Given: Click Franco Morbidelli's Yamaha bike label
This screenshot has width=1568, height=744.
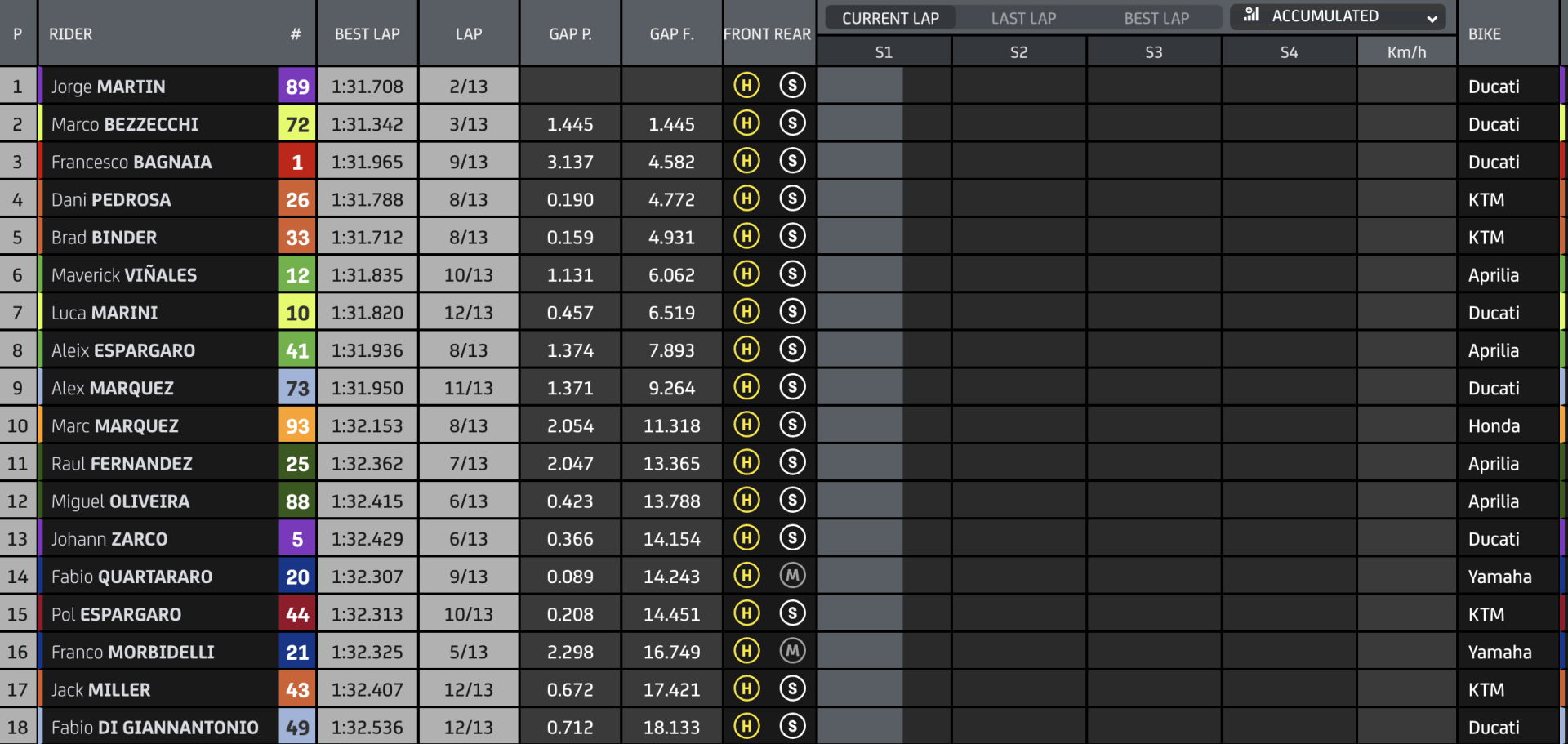Looking at the screenshot, I should pyautogui.click(x=1499, y=652).
